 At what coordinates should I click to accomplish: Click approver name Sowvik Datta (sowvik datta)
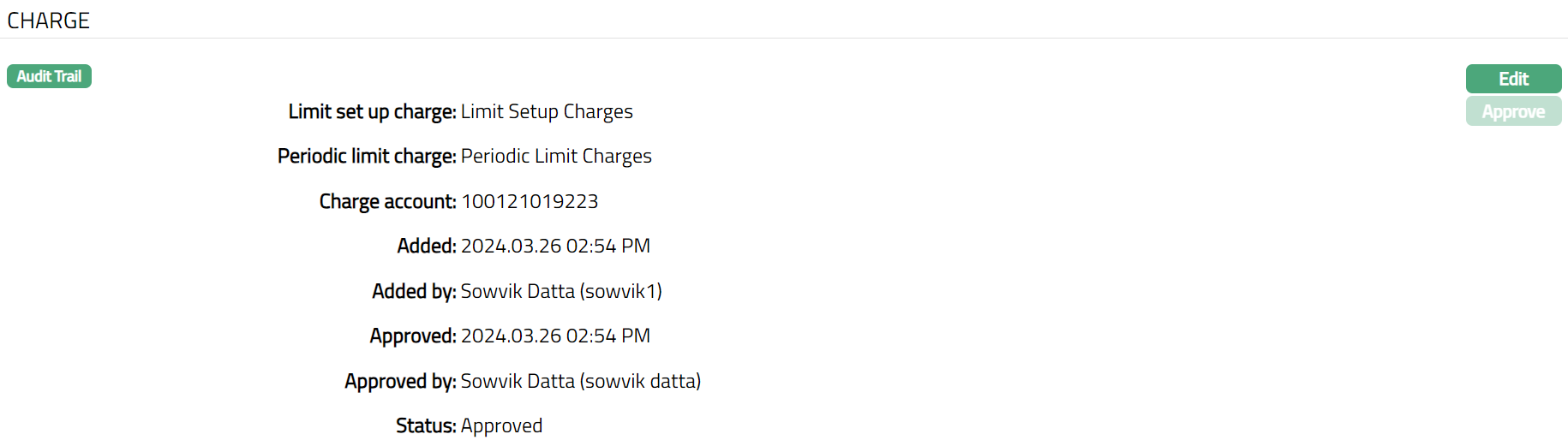pyautogui.click(x=581, y=381)
